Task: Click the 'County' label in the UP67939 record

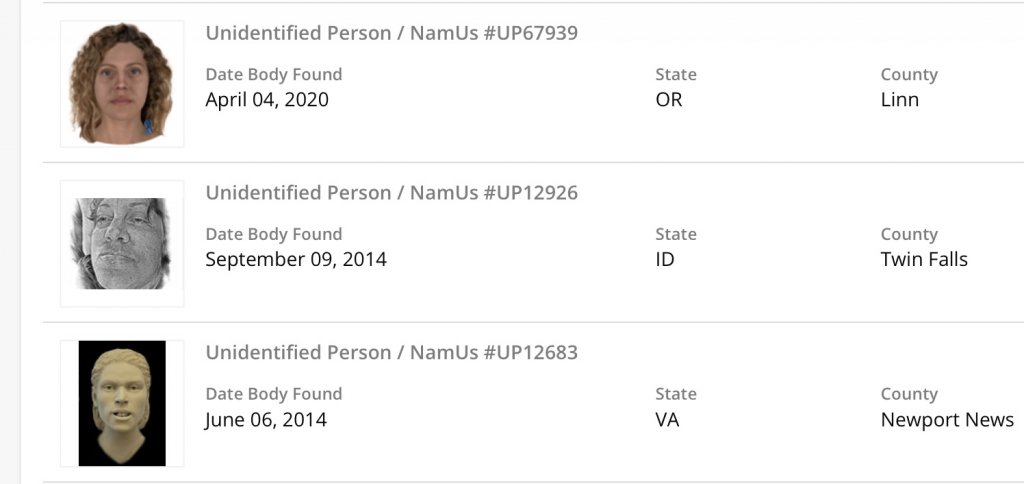Action: [909, 75]
